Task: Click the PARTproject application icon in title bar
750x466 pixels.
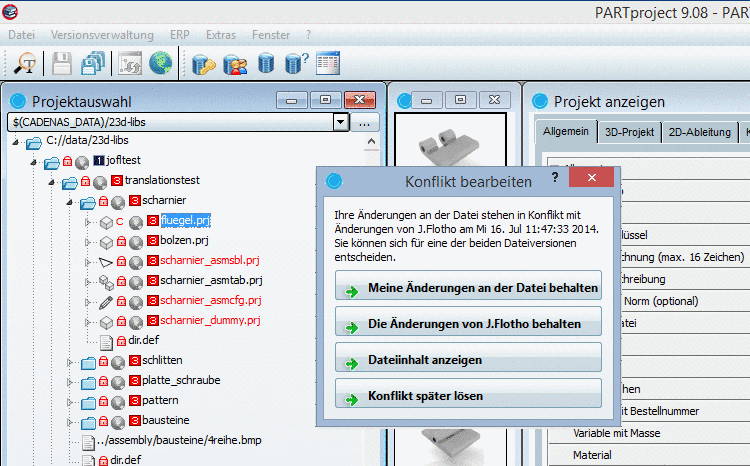Action: 10,11
